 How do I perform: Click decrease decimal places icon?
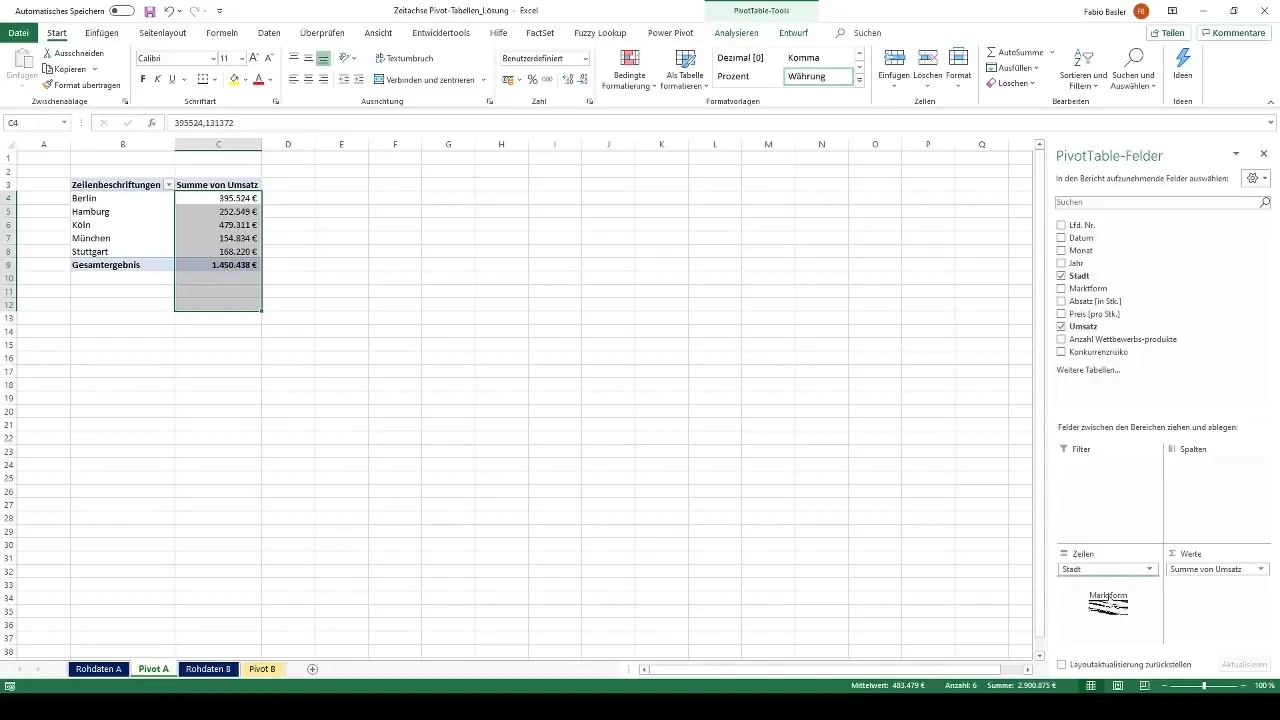[581, 79]
